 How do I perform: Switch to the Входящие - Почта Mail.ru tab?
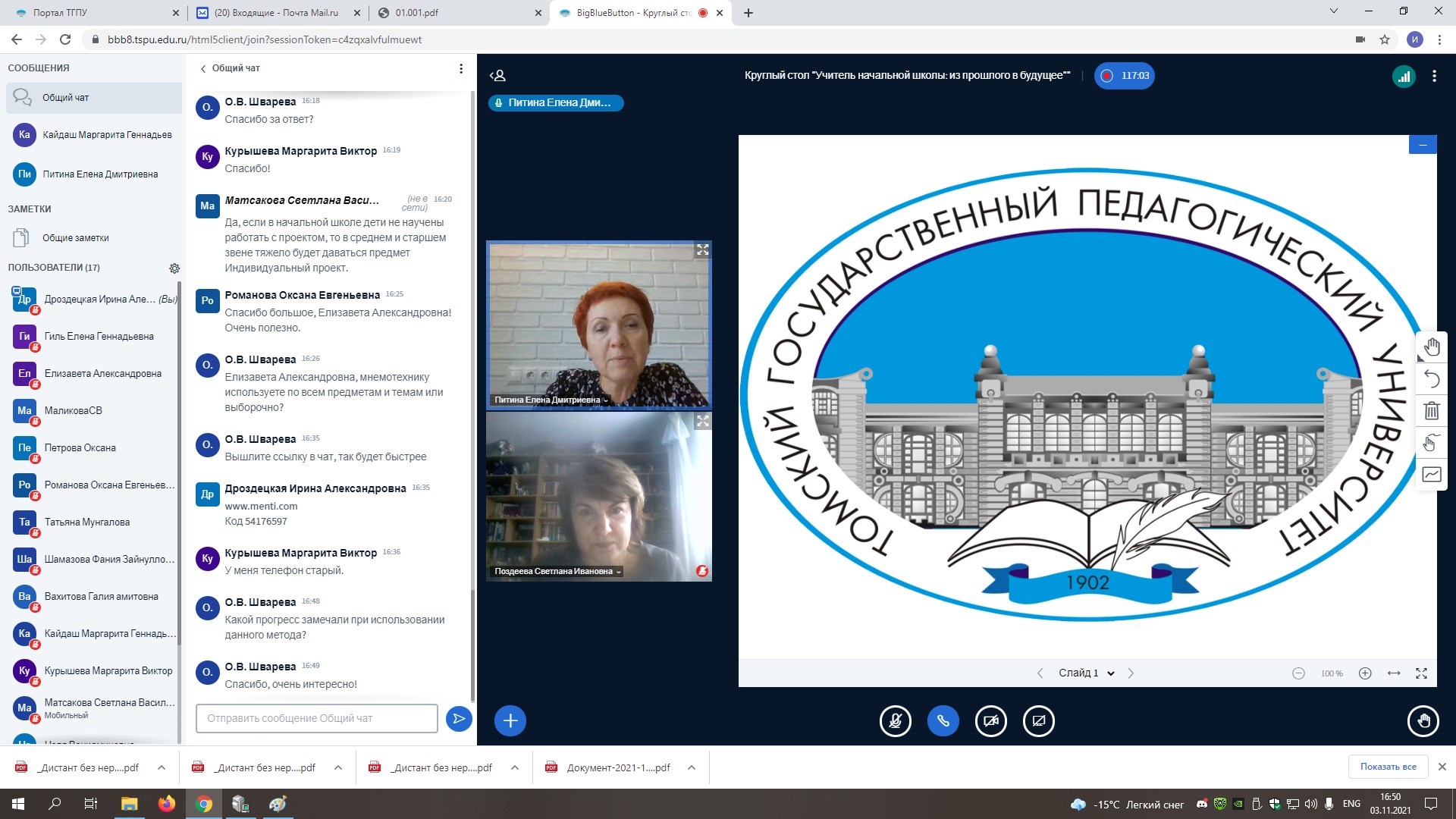[x=278, y=13]
